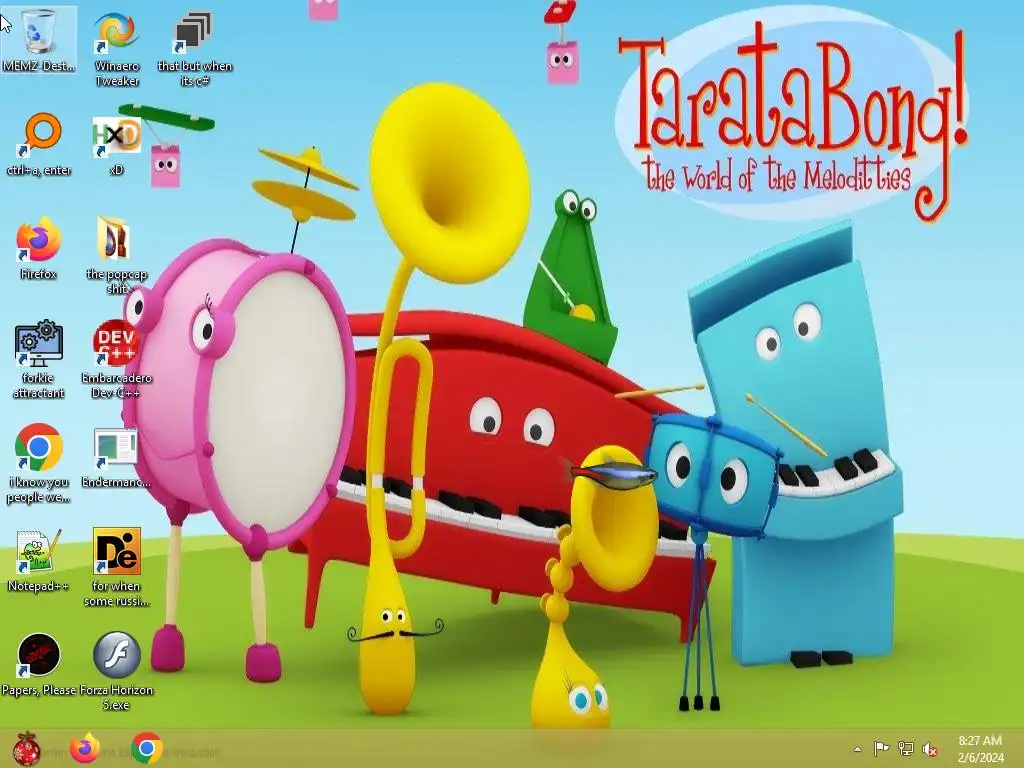
Task: Click the ornament Start button in taskbar
Action: [x=26, y=749]
